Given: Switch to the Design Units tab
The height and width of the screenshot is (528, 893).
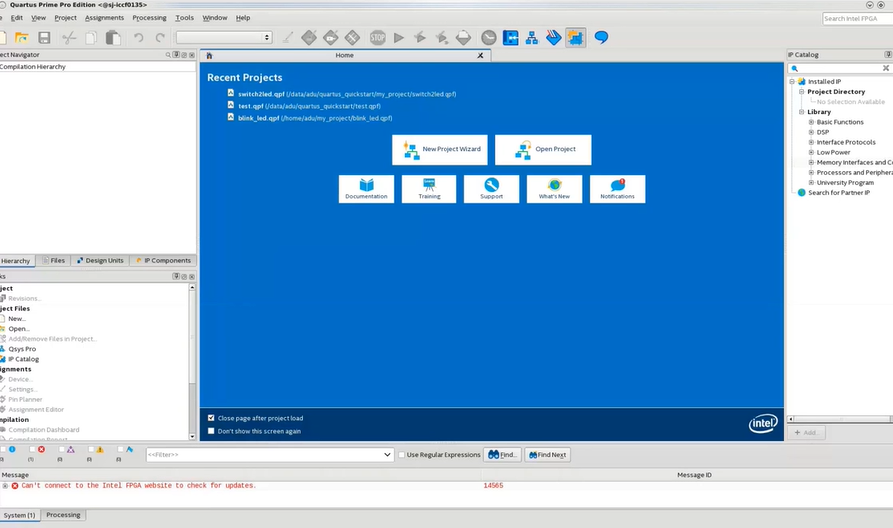Looking at the screenshot, I should click(x=100, y=260).
